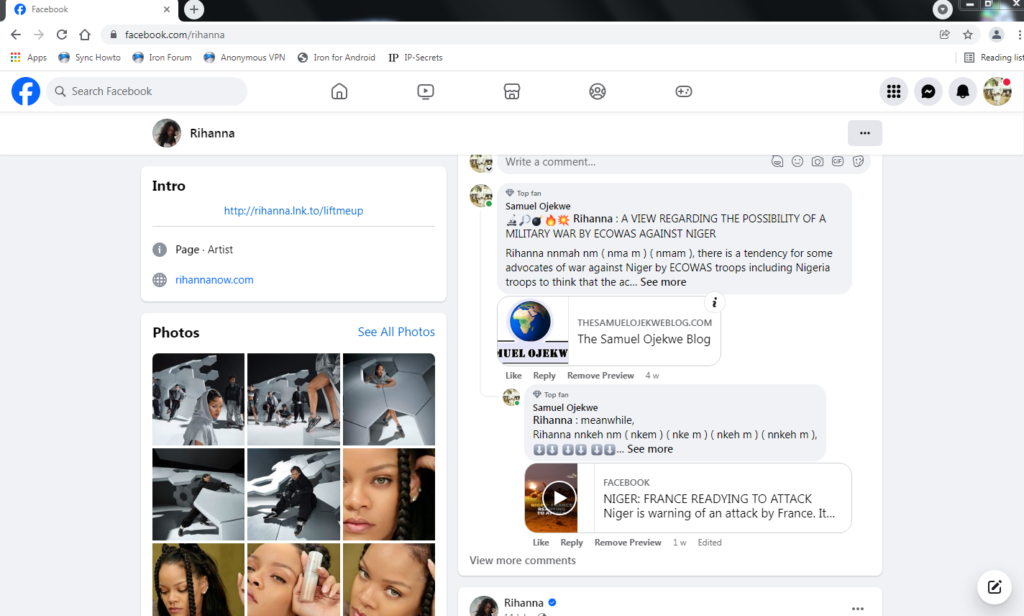1024x616 pixels.
Task: Click in the Search Facebook field
Action: (147, 91)
